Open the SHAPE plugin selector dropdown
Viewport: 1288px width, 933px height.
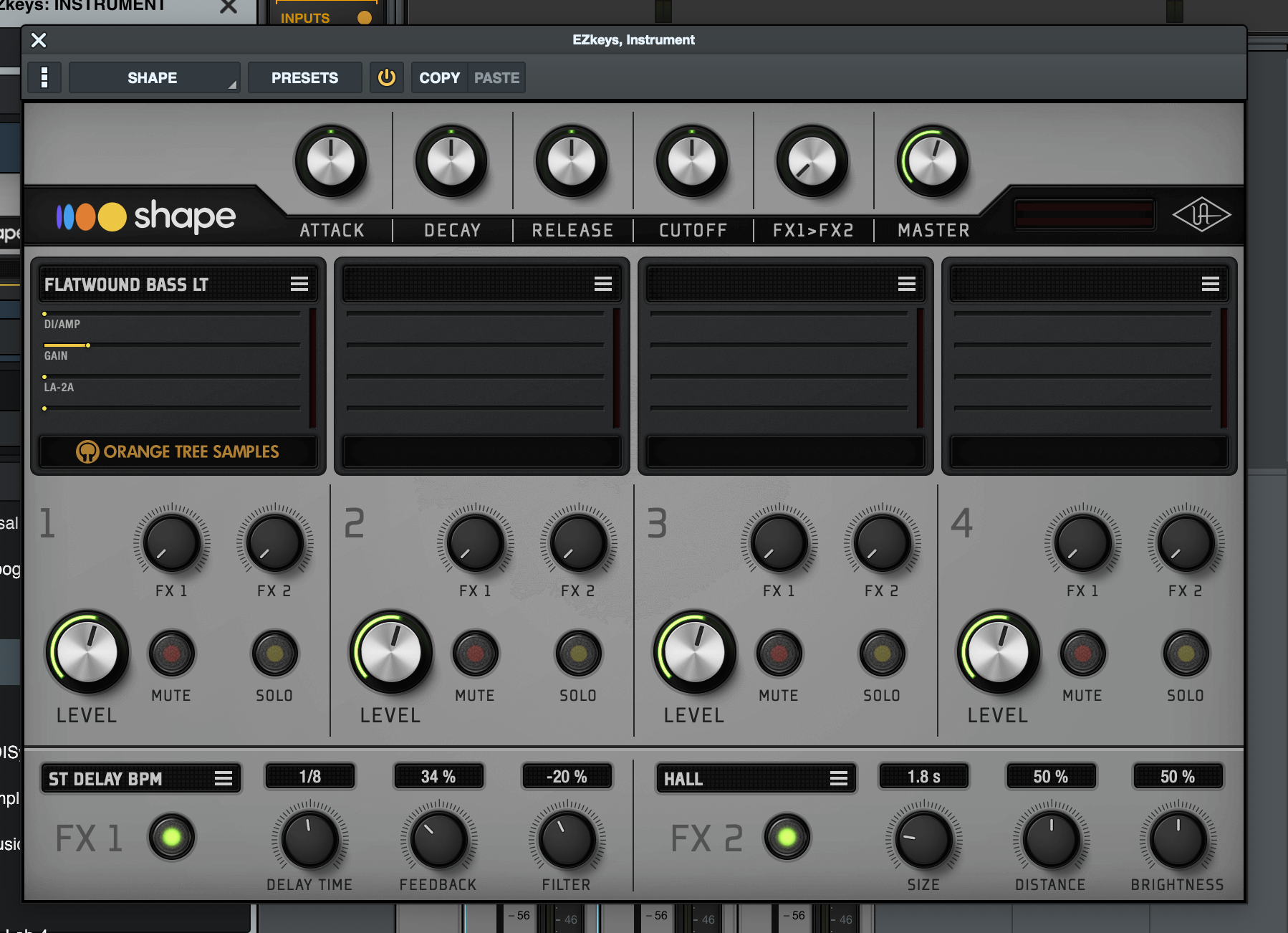(154, 77)
